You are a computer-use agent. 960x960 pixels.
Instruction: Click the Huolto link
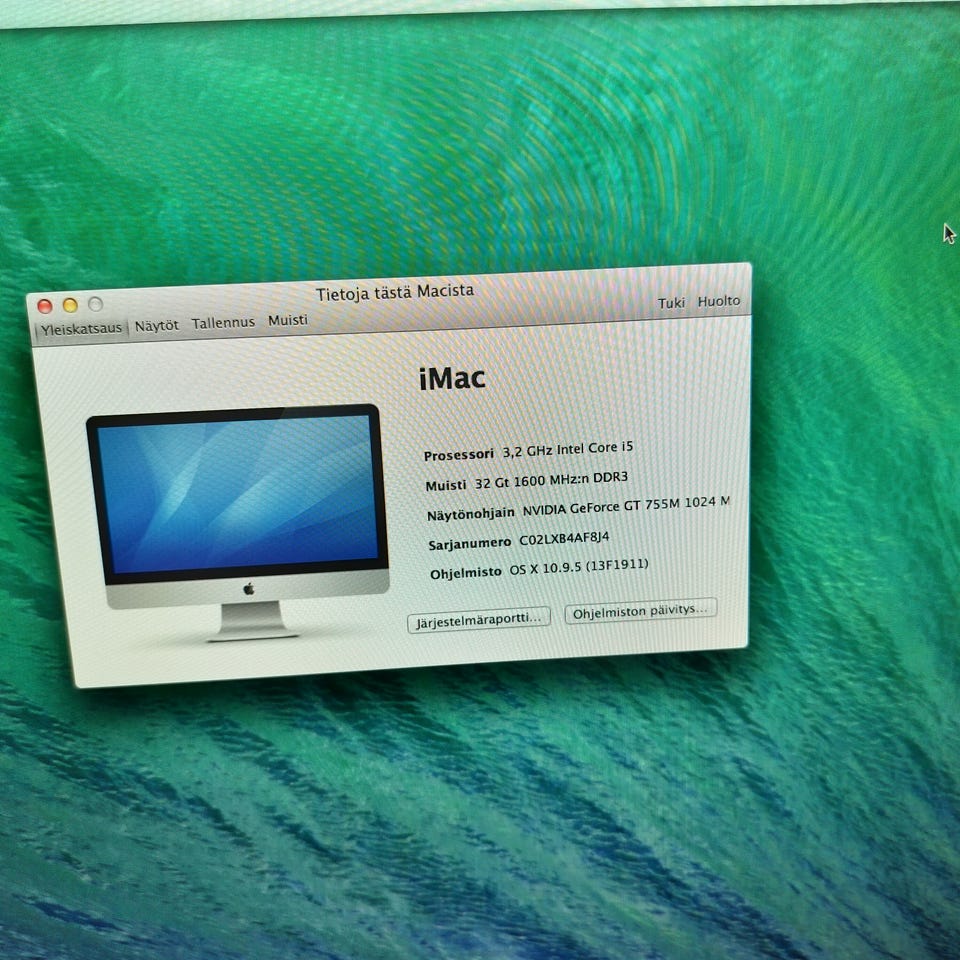point(719,301)
